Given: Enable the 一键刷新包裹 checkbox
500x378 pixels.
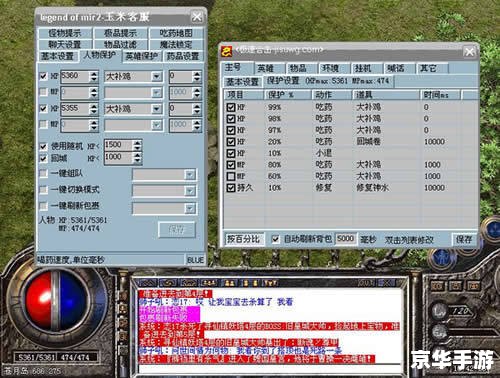Looking at the screenshot, I should [x=43, y=206].
